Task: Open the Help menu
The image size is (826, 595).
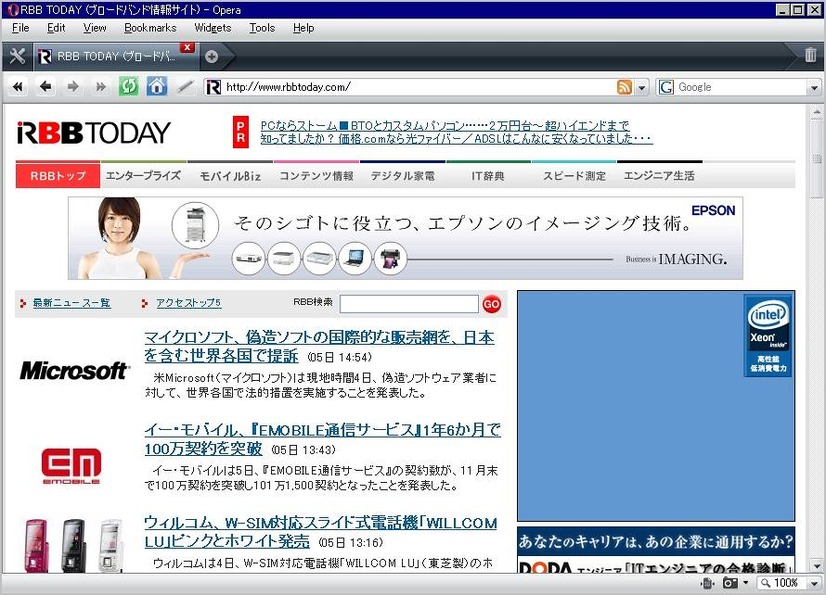Action: click(303, 27)
